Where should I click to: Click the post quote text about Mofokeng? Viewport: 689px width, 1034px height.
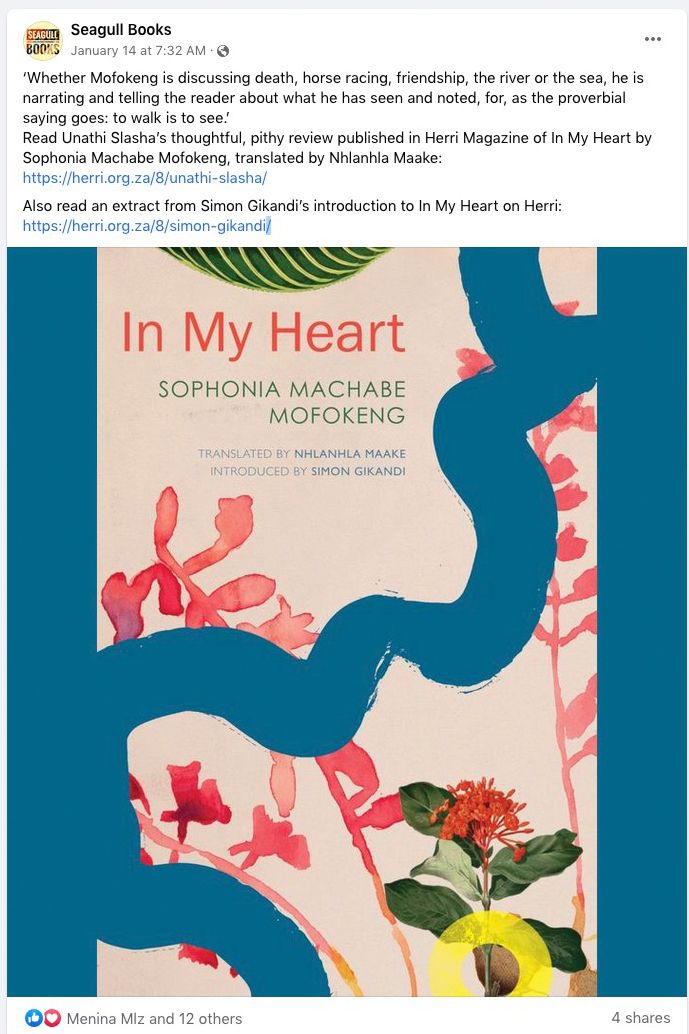pyautogui.click(x=333, y=98)
